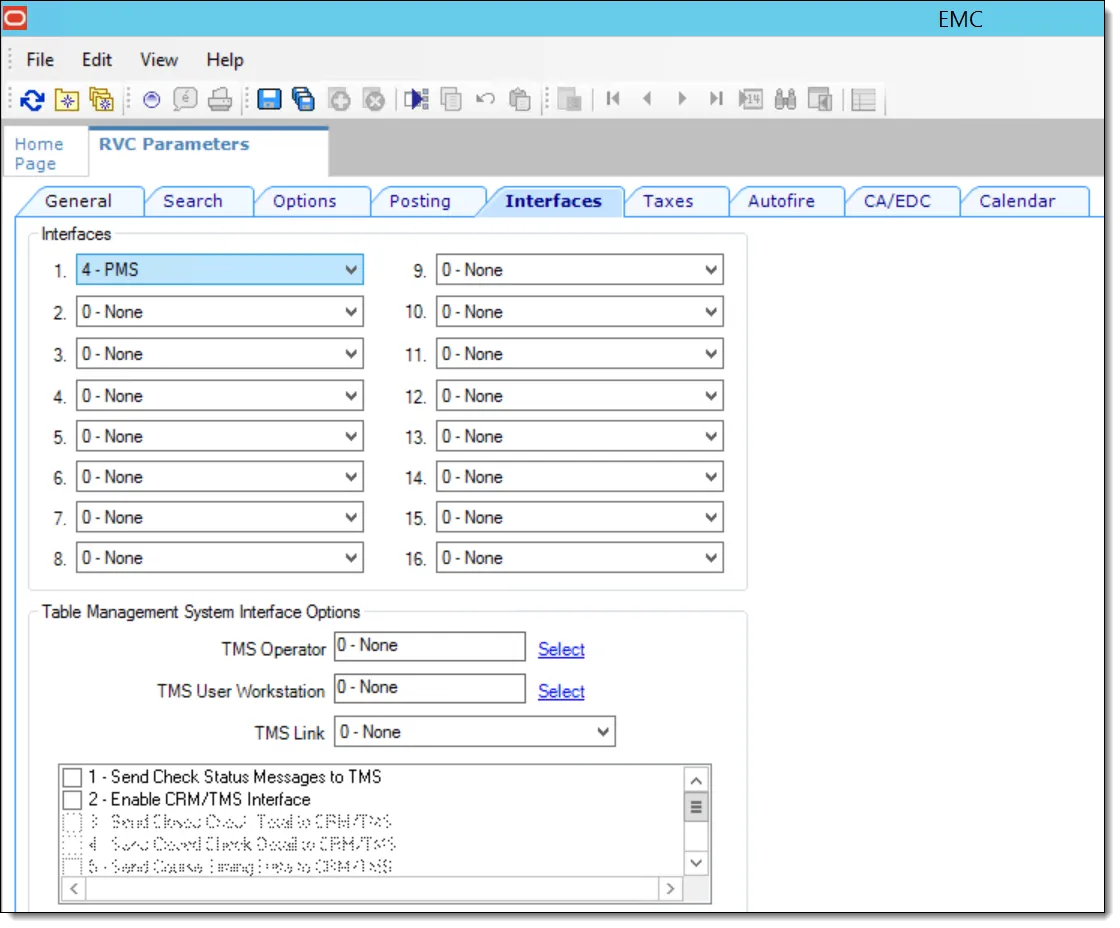The width and height of the screenshot is (1120, 928).
Task: Click Select link beside TMS Operator
Action: click(x=561, y=649)
